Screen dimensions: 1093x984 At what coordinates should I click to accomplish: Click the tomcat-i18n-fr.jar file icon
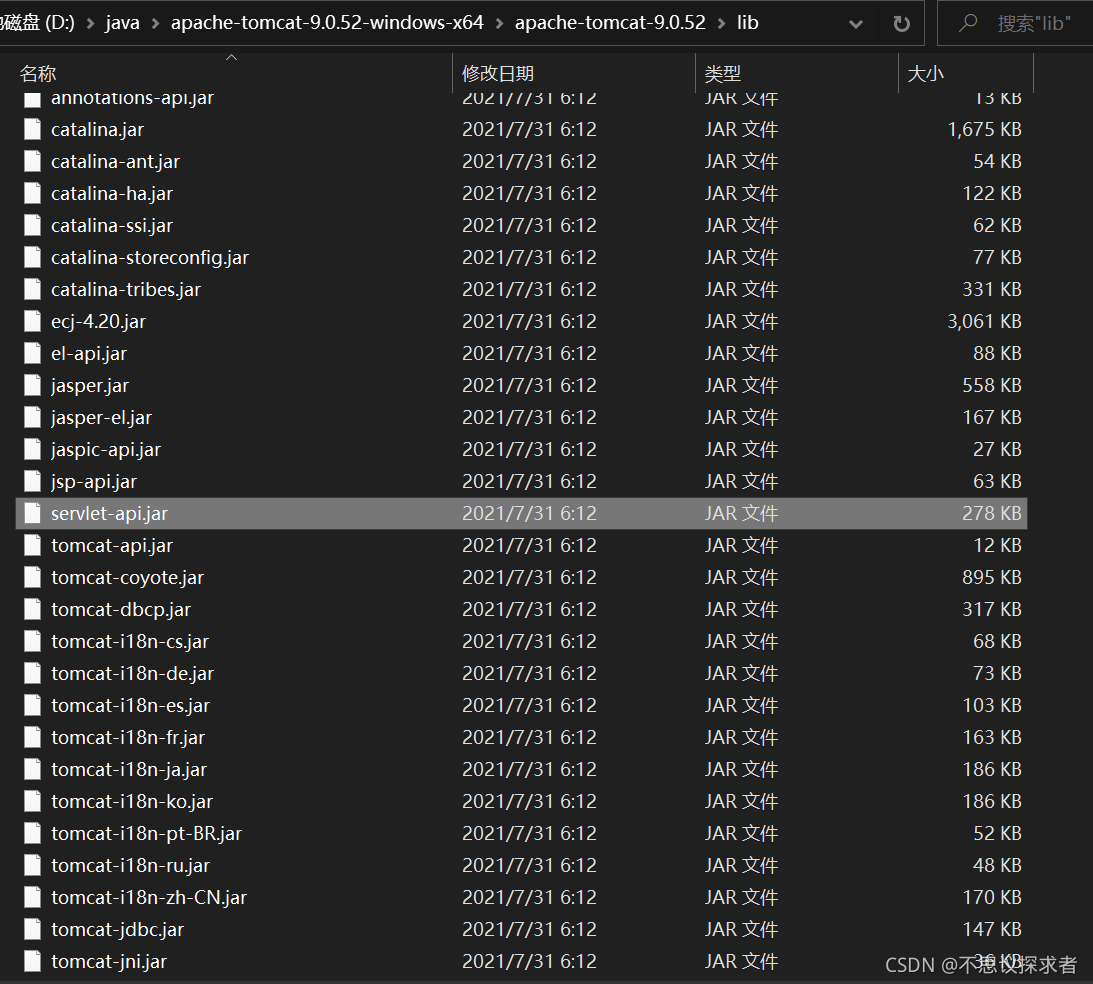click(x=32, y=737)
